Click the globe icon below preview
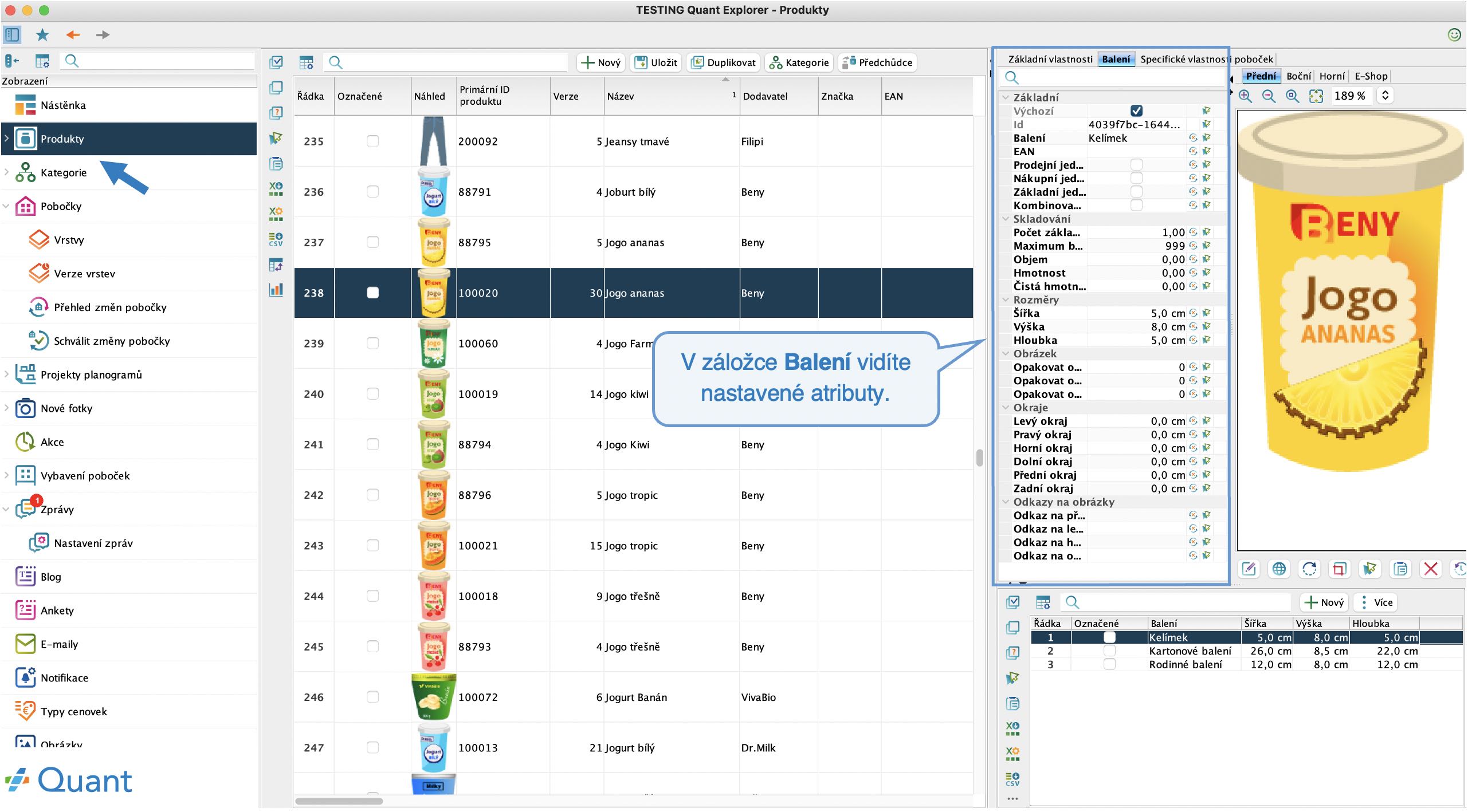Viewport: 1468px width, 812px height. tap(1279, 569)
